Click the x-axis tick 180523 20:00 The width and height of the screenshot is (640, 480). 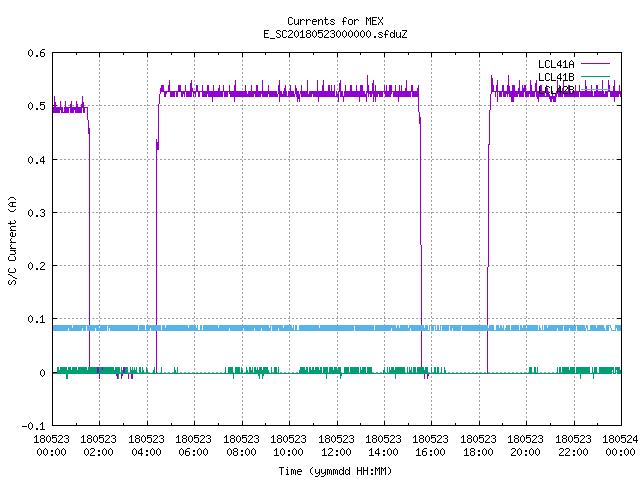(525, 446)
